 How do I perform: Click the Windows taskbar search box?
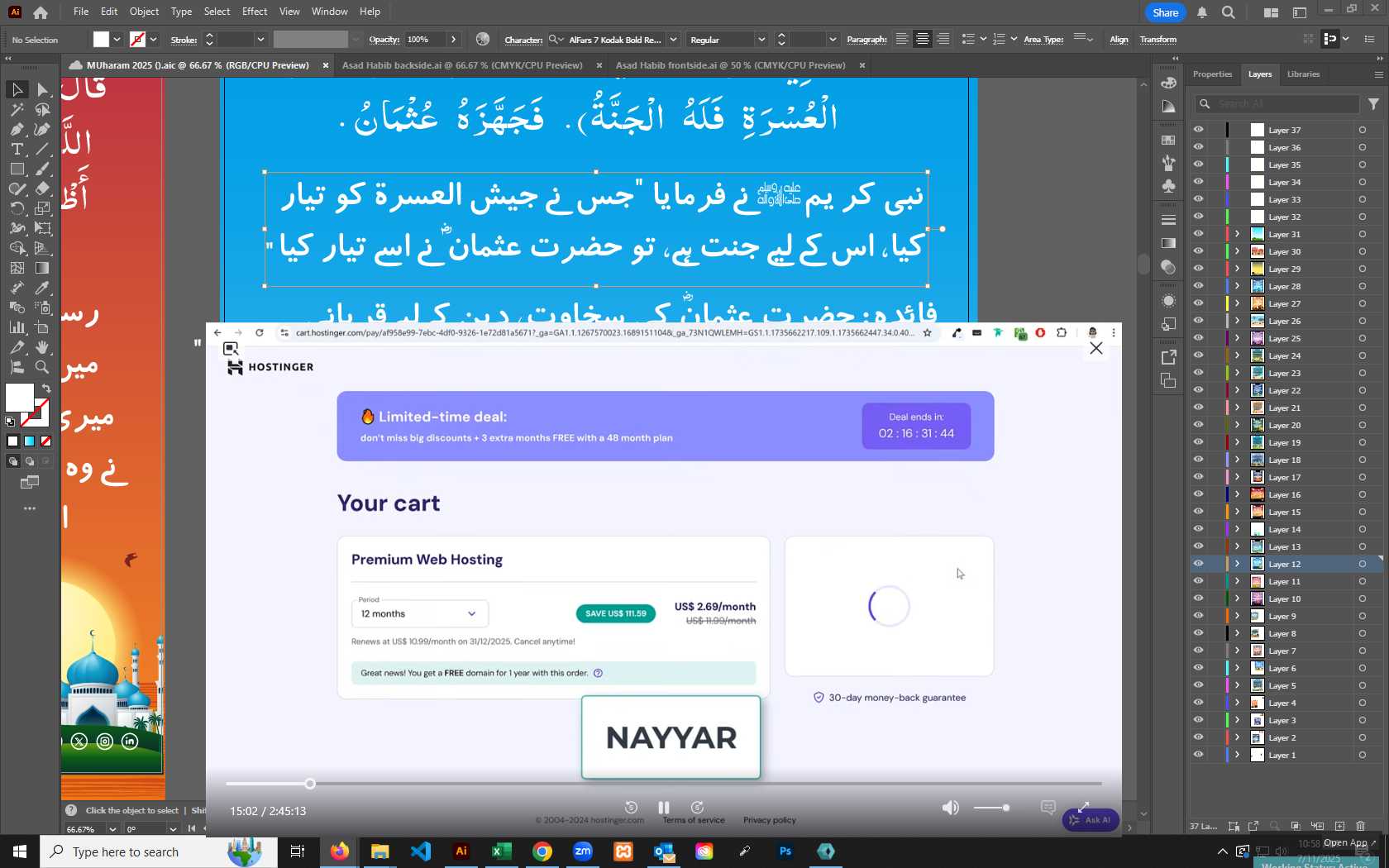click(157, 851)
